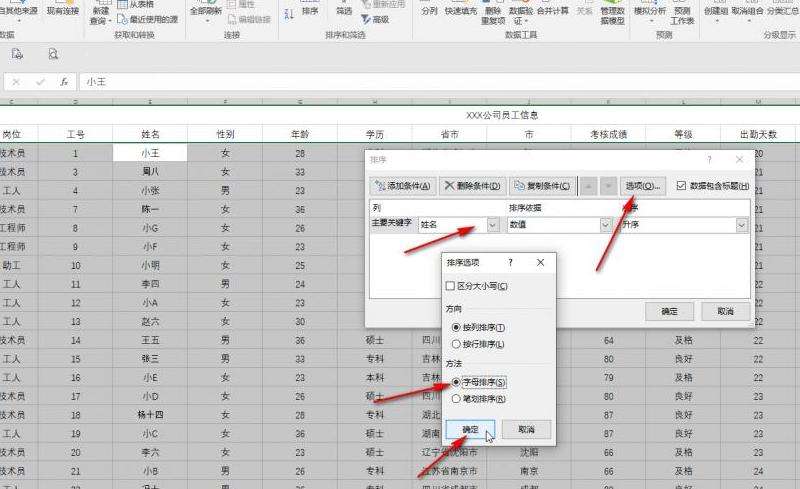Screen dimensions: 800x489
Task: Expand the primary keyword 姓名 dropdown
Action: 492,226
